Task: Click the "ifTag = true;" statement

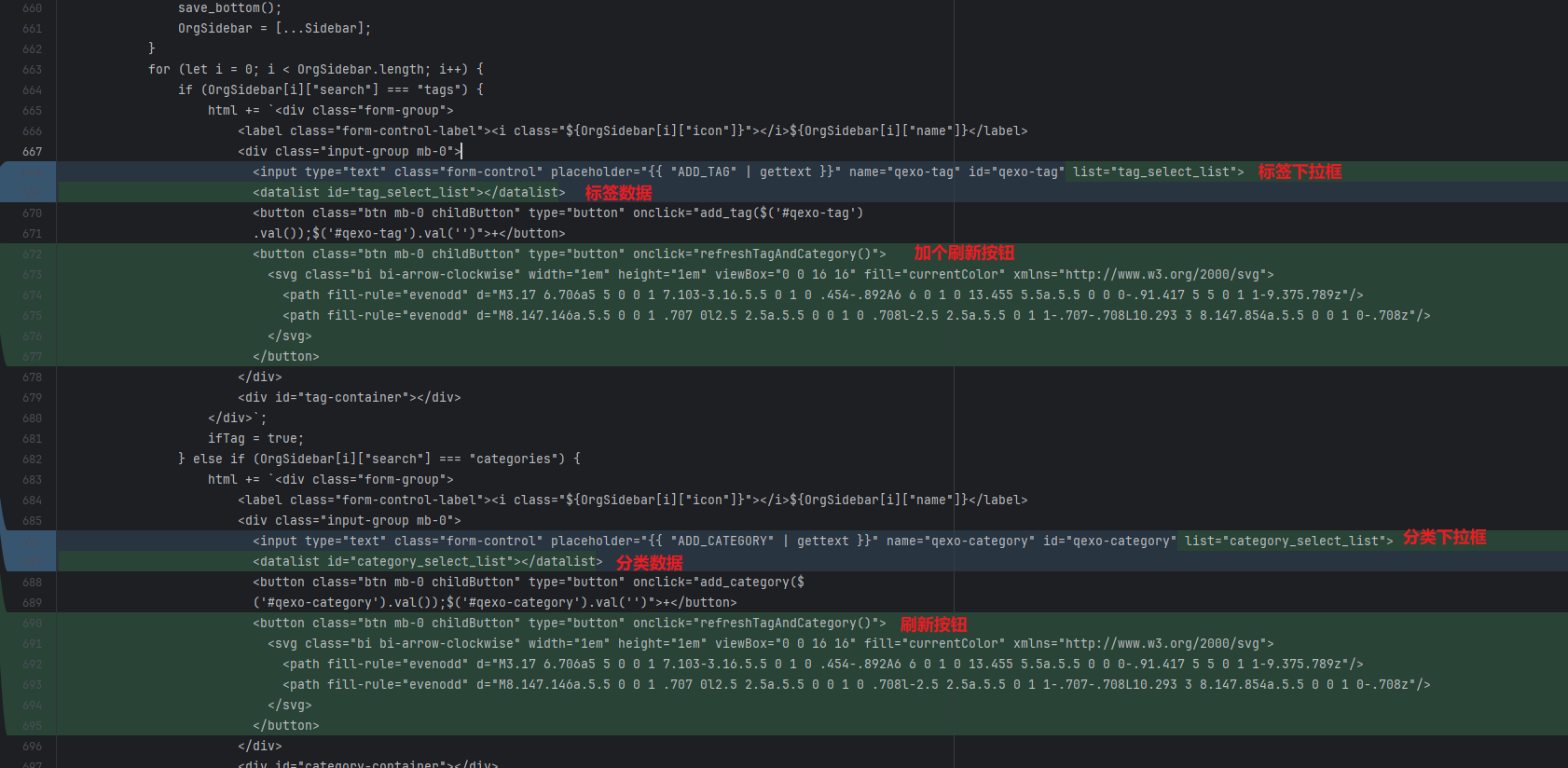Action: 255,438
